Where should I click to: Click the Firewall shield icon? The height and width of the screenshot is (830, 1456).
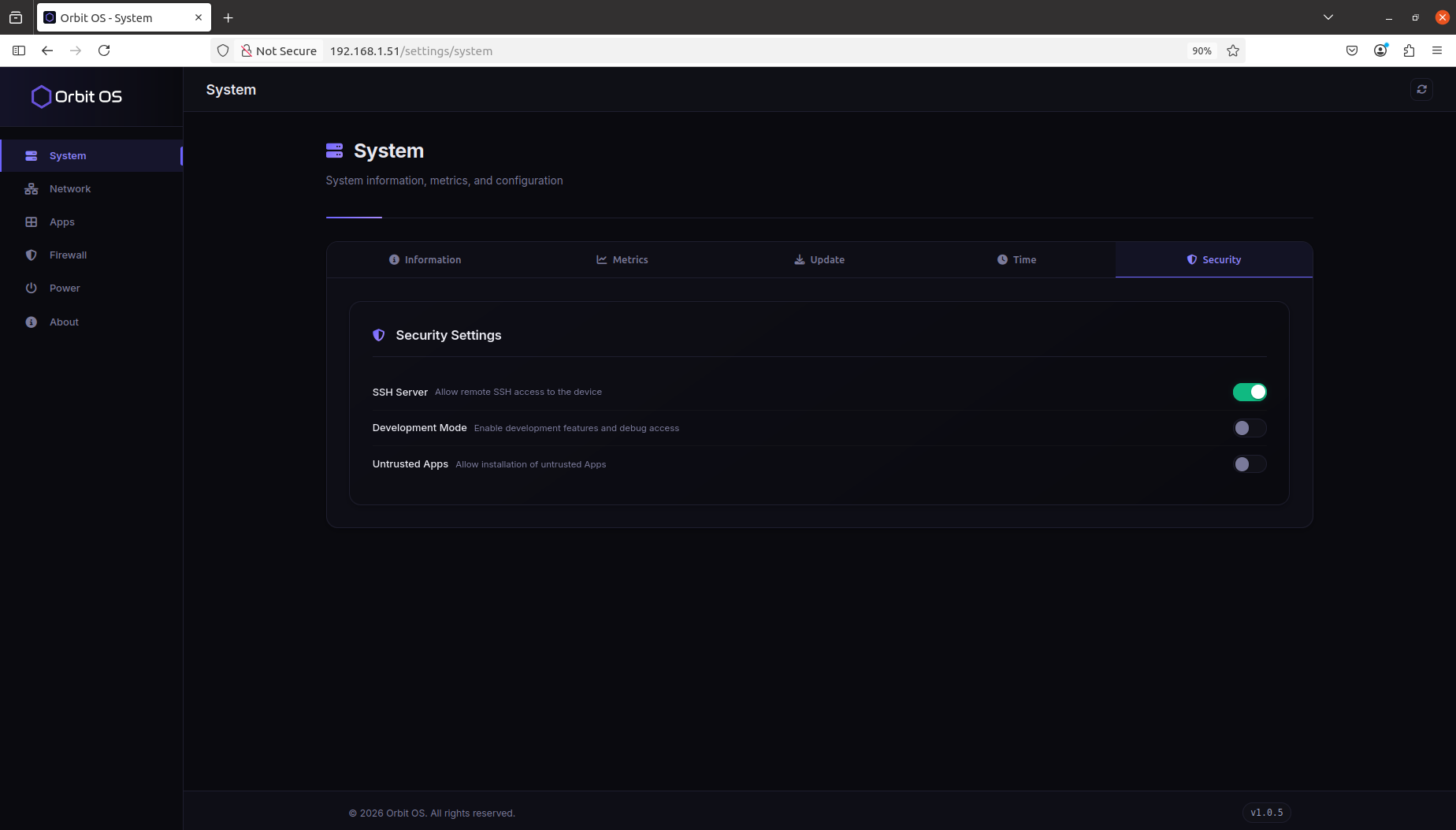pyautogui.click(x=31, y=255)
